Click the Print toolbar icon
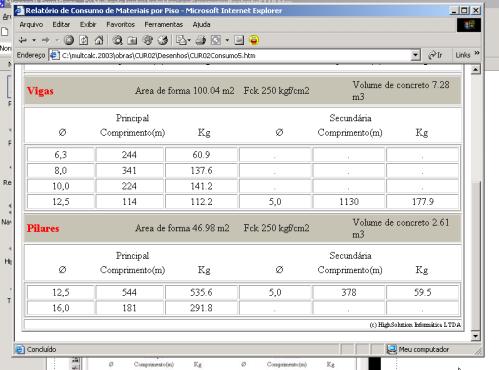499x370 pixels. point(200,41)
